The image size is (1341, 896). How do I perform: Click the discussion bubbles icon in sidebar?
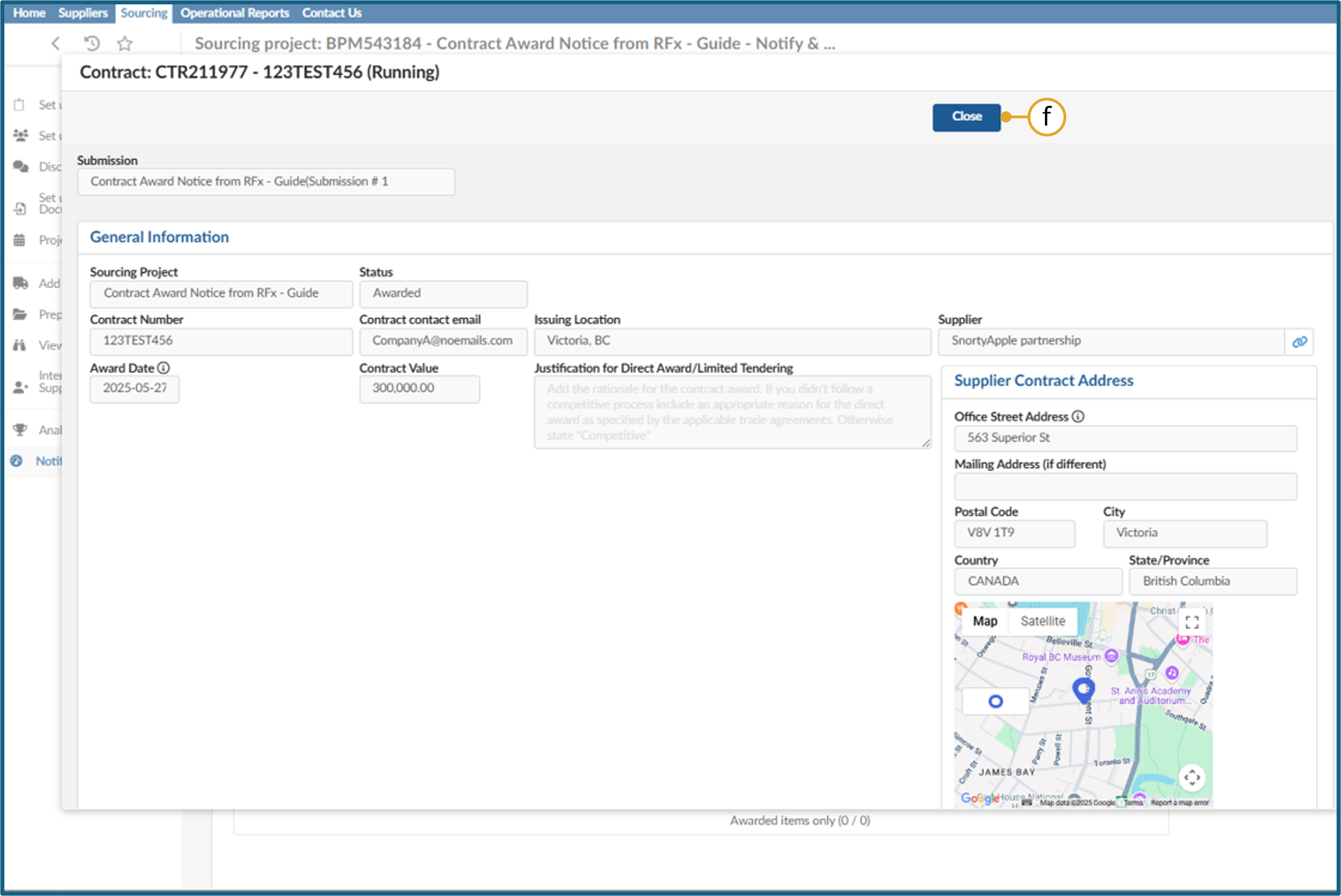pyautogui.click(x=21, y=166)
